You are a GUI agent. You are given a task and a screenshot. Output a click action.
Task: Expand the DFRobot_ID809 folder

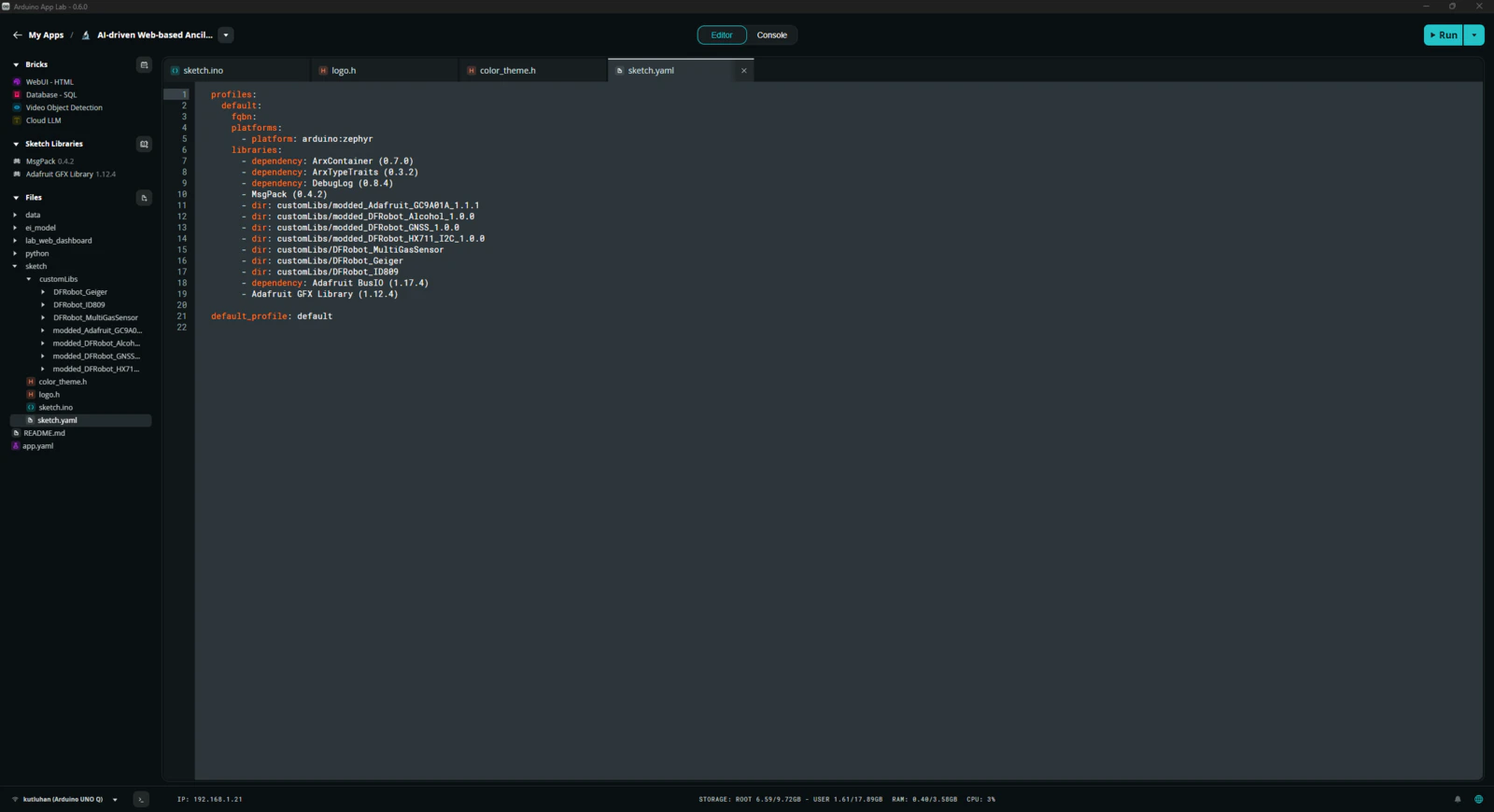[x=43, y=305]
